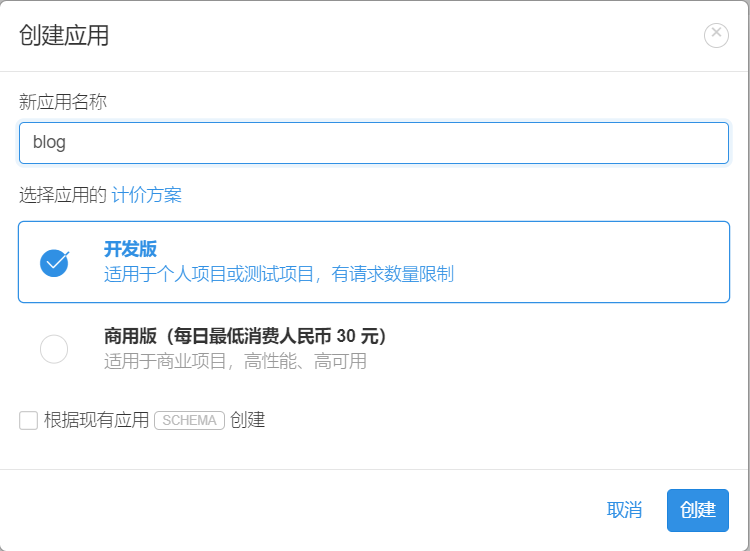Focus the 新应用名称 input field
This screenshot has height=551, width=750.
coord(374,143)
